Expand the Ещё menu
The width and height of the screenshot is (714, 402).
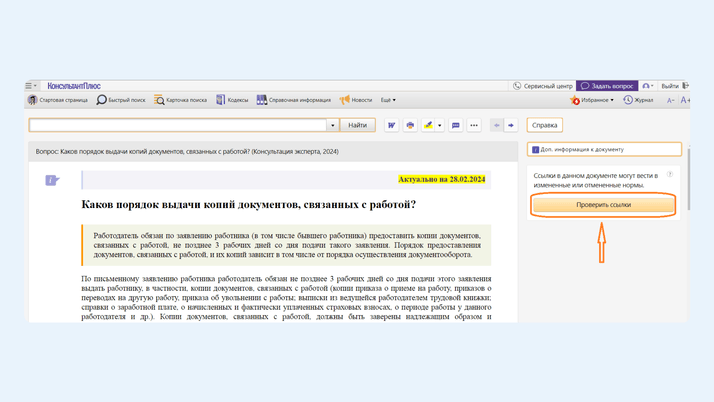[388, 100]
